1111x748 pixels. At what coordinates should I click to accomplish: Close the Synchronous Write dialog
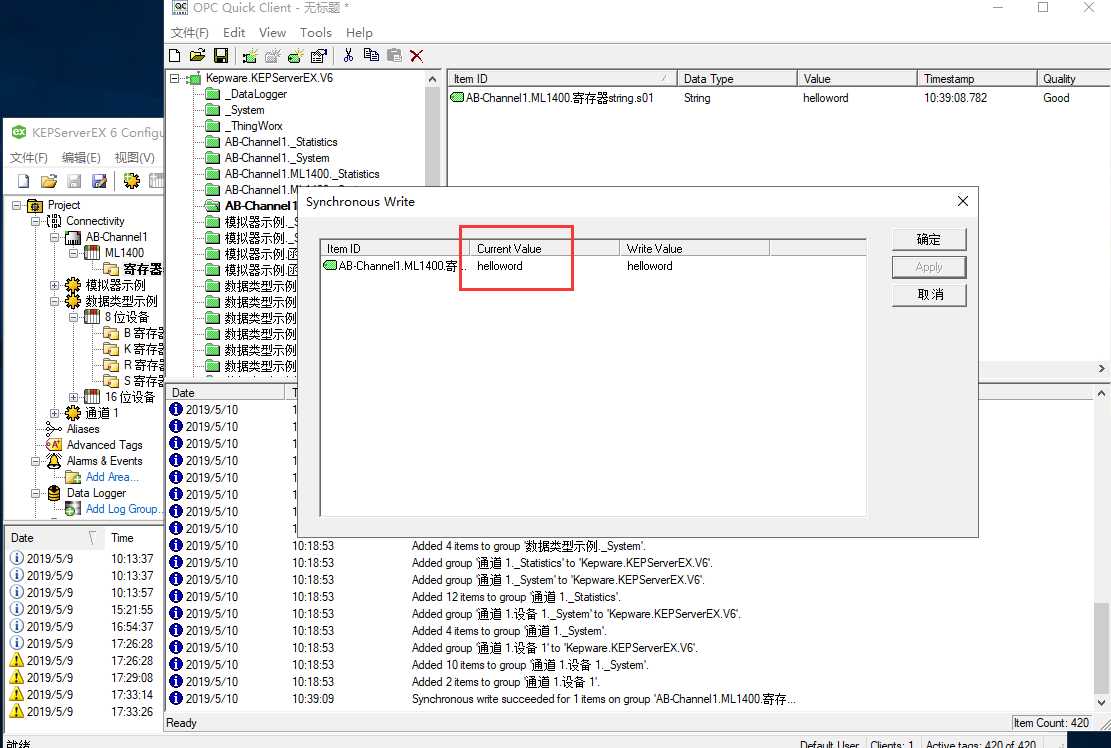(962, 201)
